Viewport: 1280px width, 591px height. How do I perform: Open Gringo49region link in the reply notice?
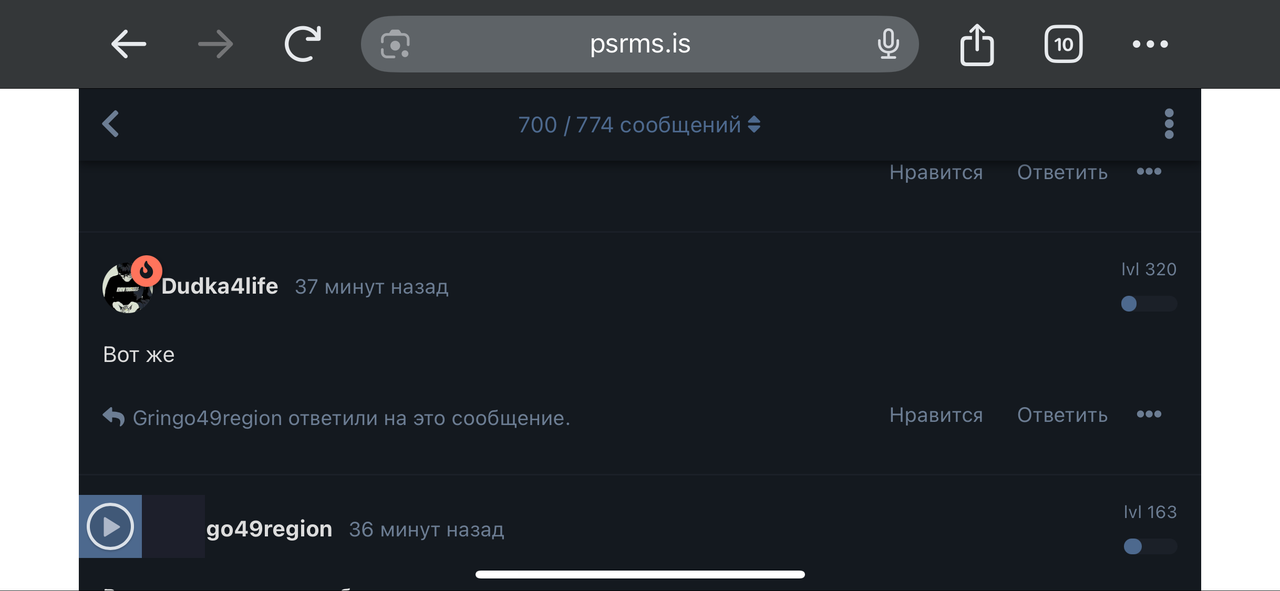(x=207, y=418)
